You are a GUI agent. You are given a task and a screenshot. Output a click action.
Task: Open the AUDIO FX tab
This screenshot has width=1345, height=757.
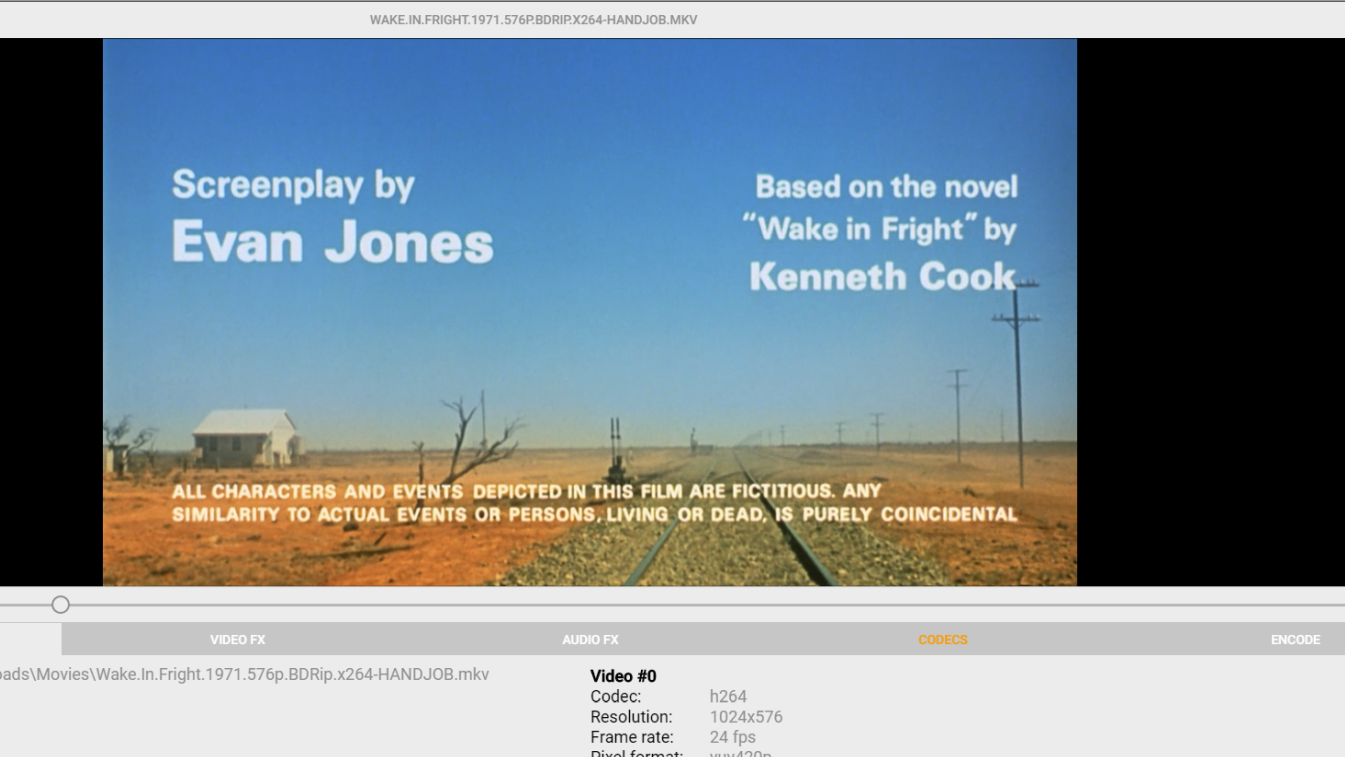(590, 640)
